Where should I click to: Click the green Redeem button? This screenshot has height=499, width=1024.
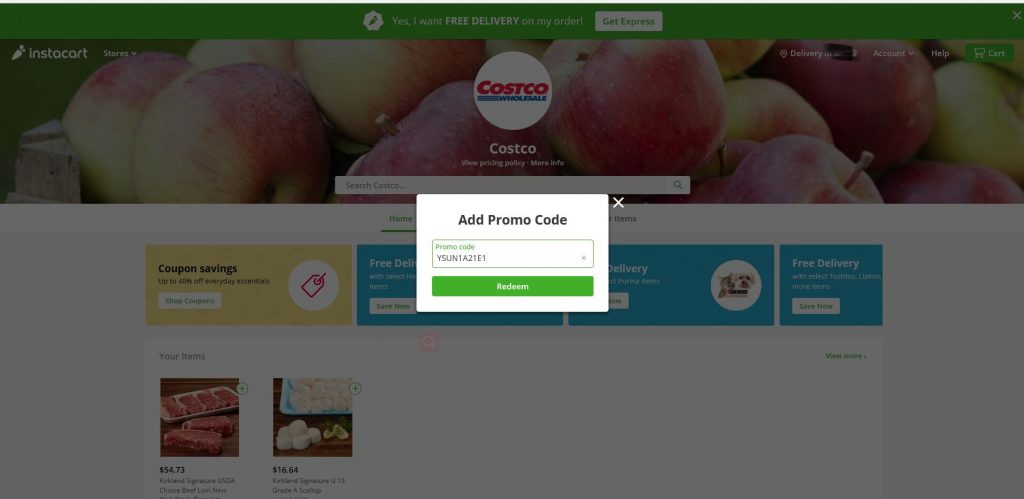[x=513, y=286]
